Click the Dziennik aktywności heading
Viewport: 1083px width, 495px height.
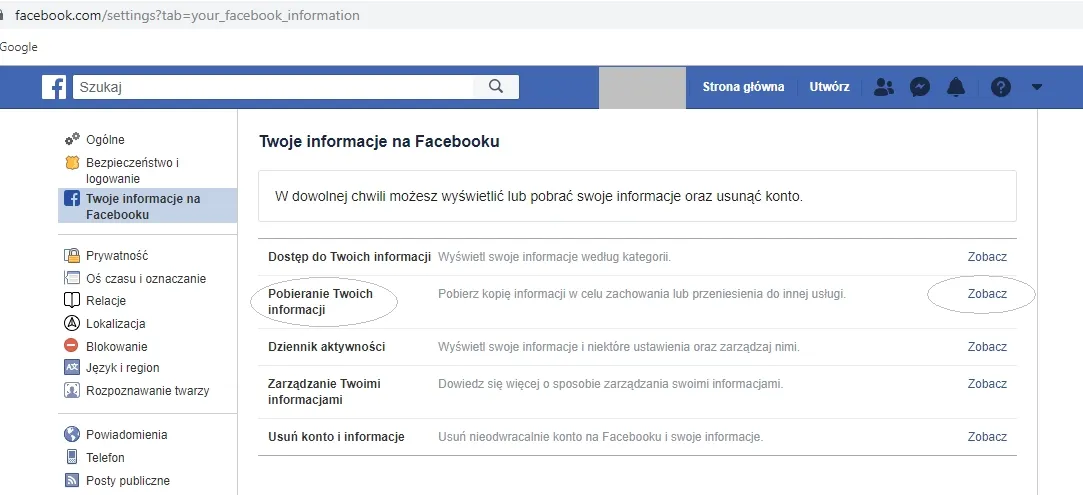(327, 347)
